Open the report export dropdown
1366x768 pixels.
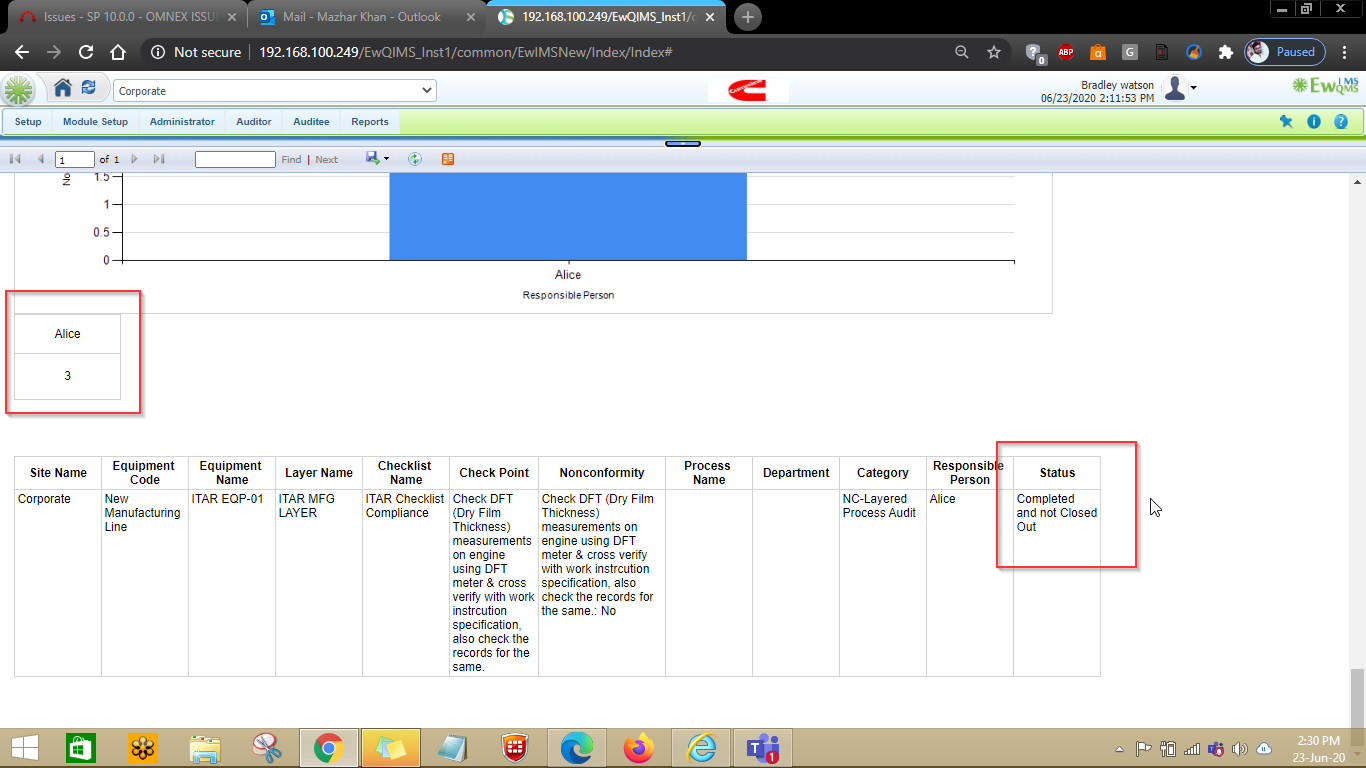pos(377,159)
